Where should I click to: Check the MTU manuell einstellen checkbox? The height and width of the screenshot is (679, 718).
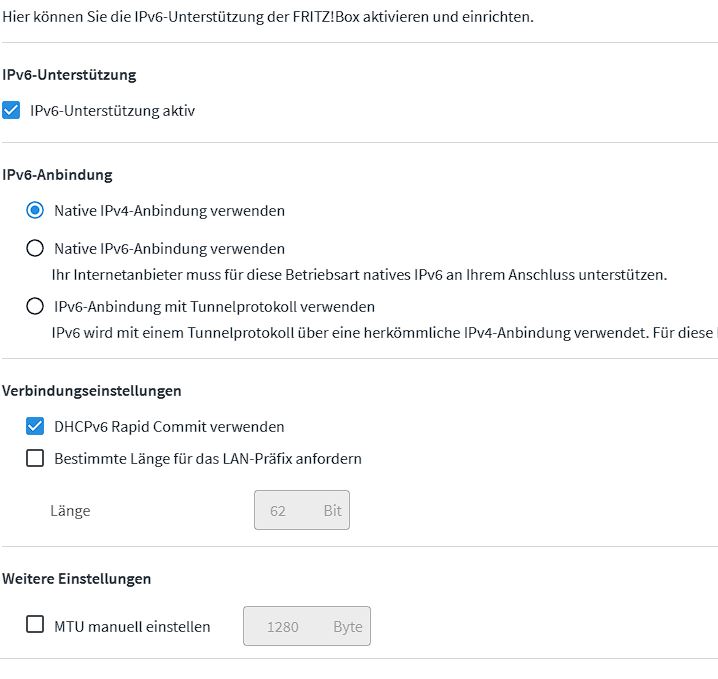(35, 625)
